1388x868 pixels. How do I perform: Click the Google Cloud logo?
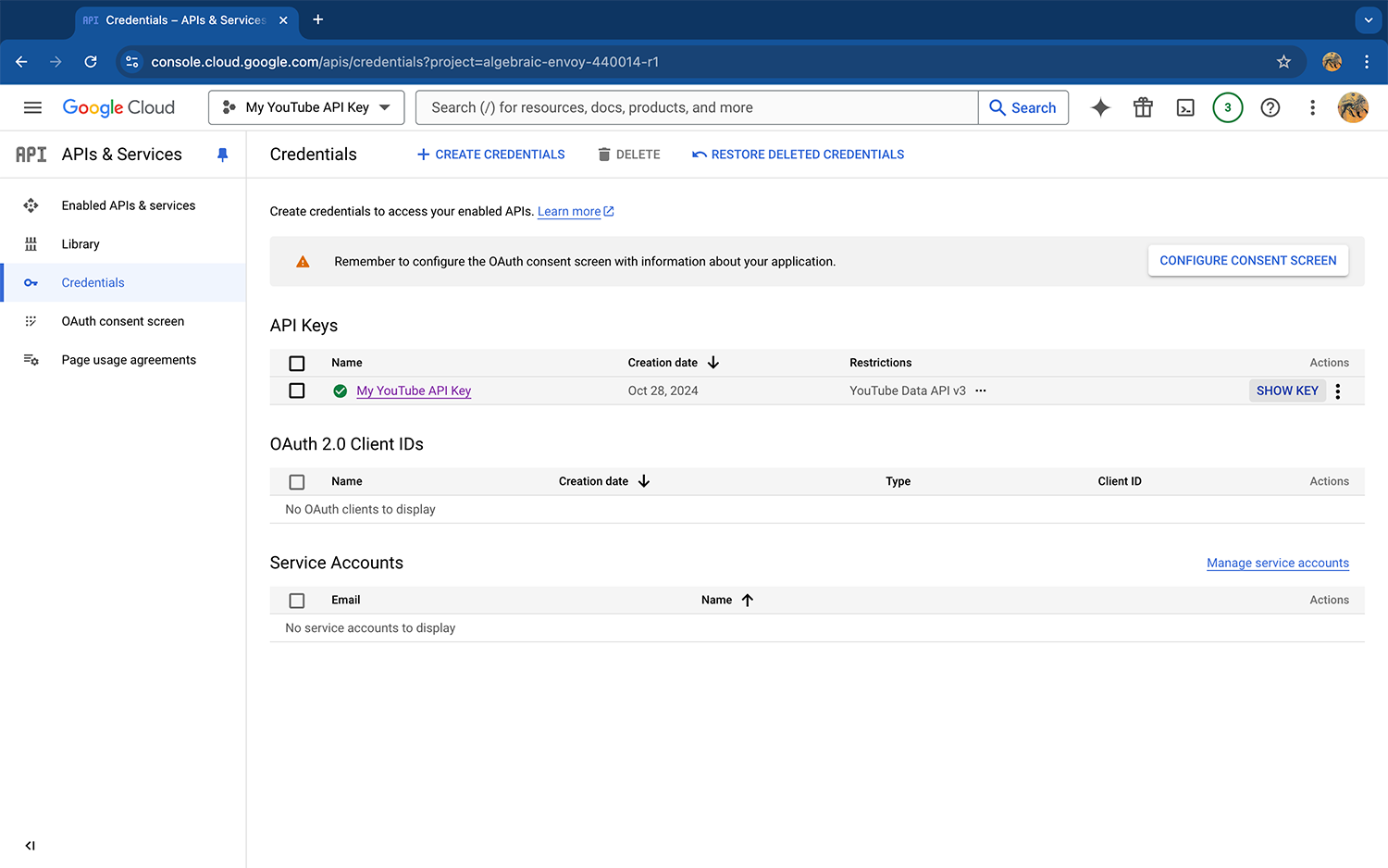118,107
